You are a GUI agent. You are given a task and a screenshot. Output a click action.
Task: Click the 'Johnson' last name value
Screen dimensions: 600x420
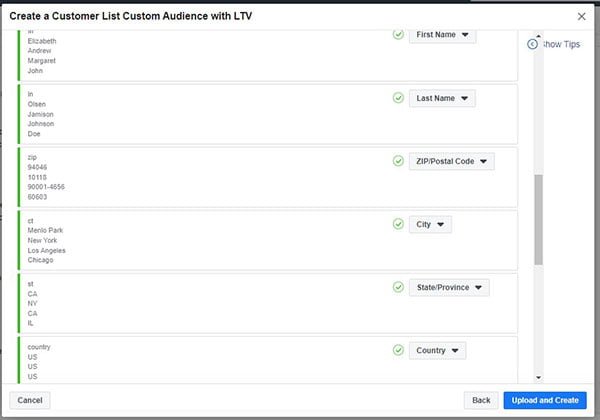pos(41,124)
